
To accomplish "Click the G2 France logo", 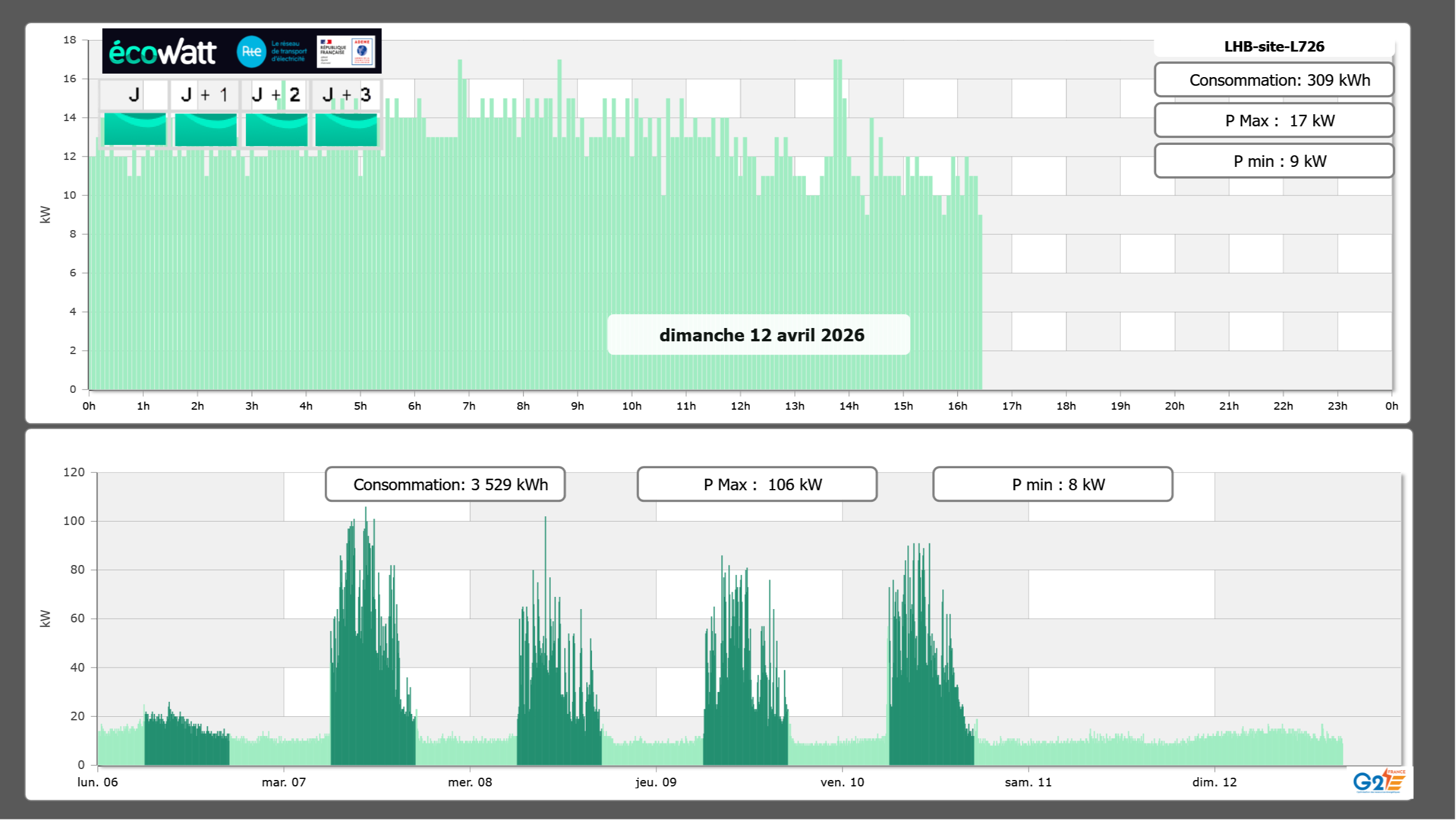I will pyautogui.click(x=1378, y=781).
